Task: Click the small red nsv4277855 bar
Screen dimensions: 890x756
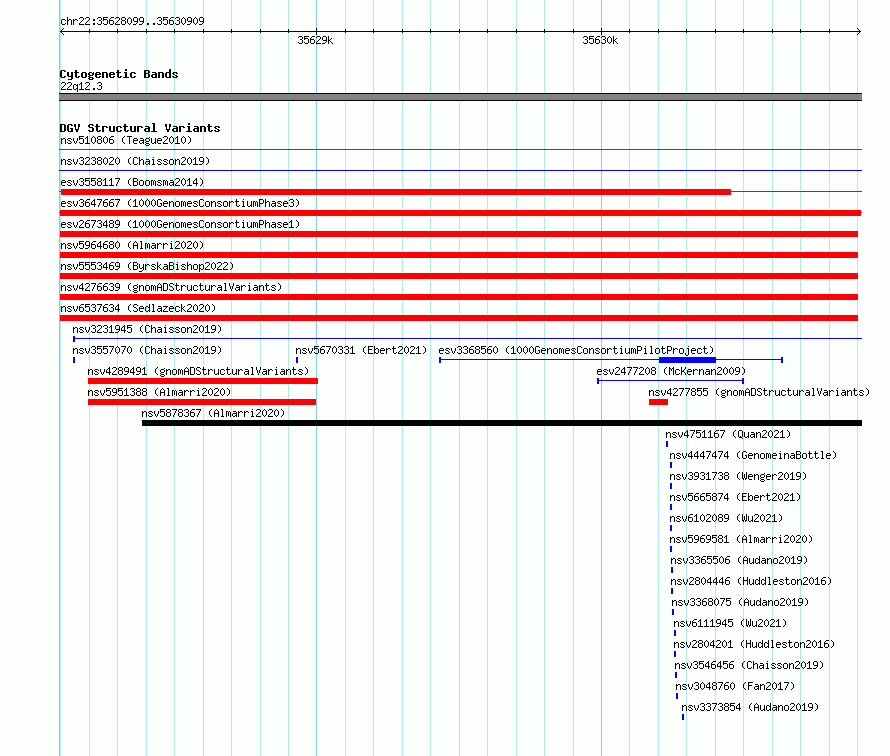Action: pos(658,402)
